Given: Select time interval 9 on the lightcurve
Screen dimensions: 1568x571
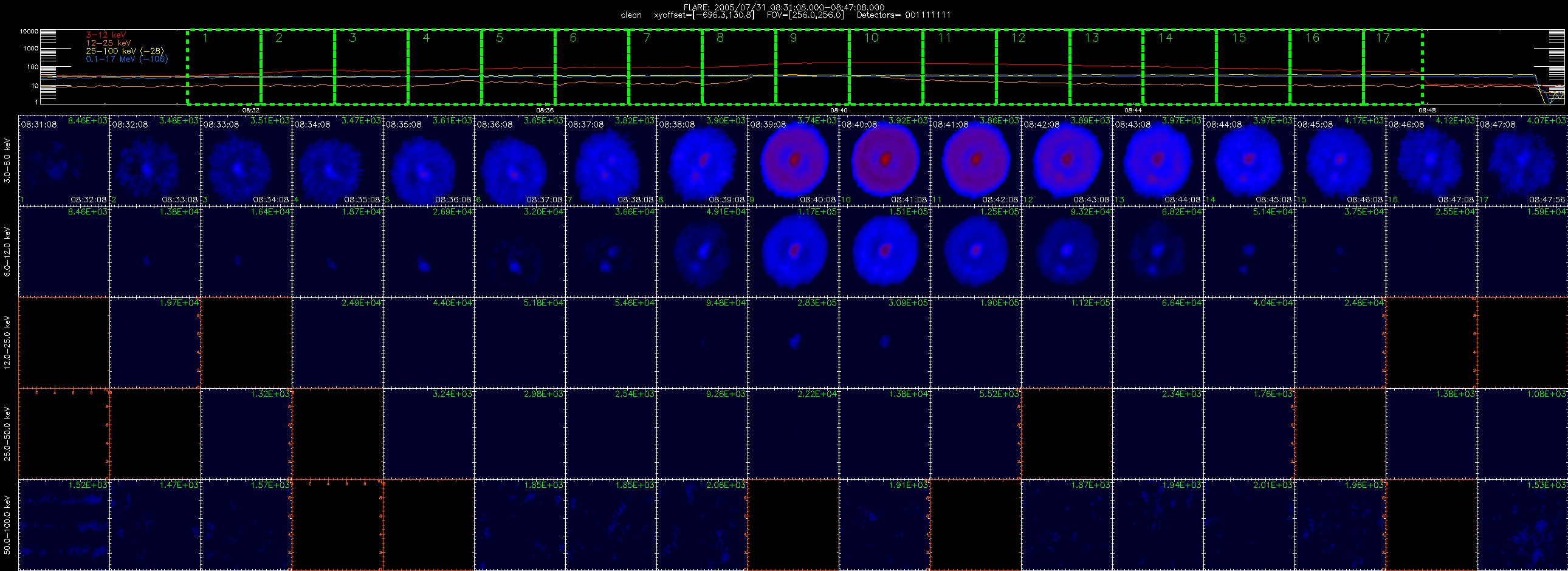Looking at the screenshot, I should [x=813, y=66].
